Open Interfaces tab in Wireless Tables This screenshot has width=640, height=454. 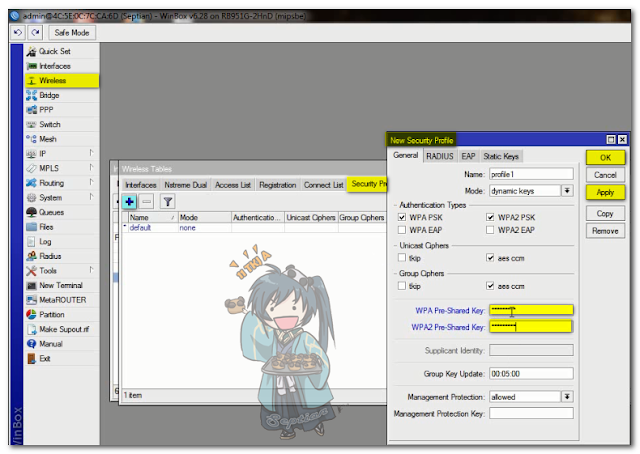point(141,185)
